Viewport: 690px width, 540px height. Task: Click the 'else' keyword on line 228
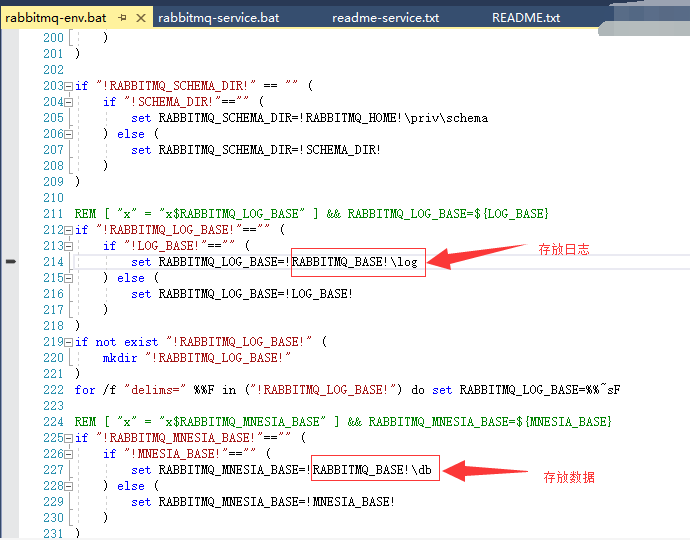click(131, 486)
